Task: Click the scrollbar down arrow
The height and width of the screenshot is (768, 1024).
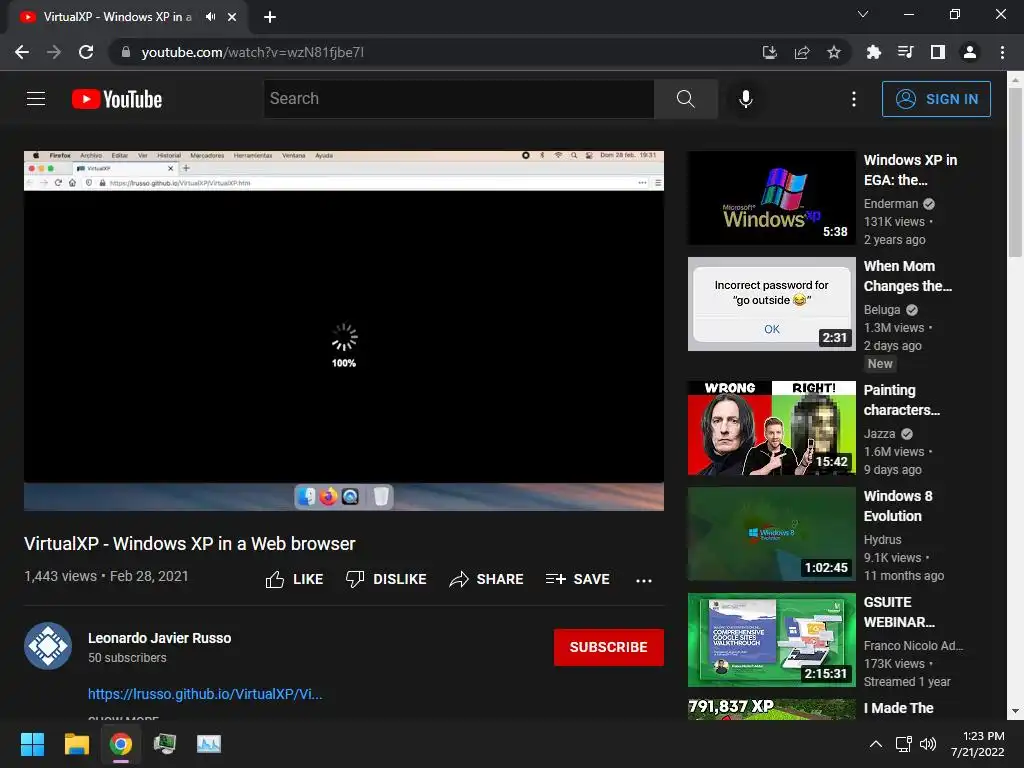Action: (x=1015, y=711)
